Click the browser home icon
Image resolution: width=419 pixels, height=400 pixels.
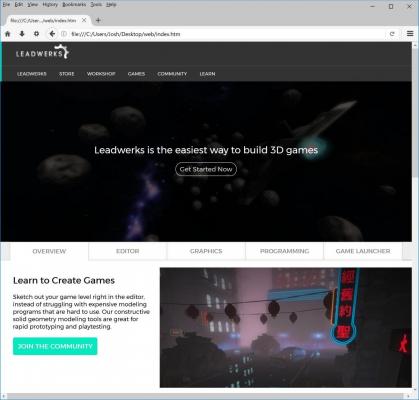pyautogui.click(x=7, y=34)
